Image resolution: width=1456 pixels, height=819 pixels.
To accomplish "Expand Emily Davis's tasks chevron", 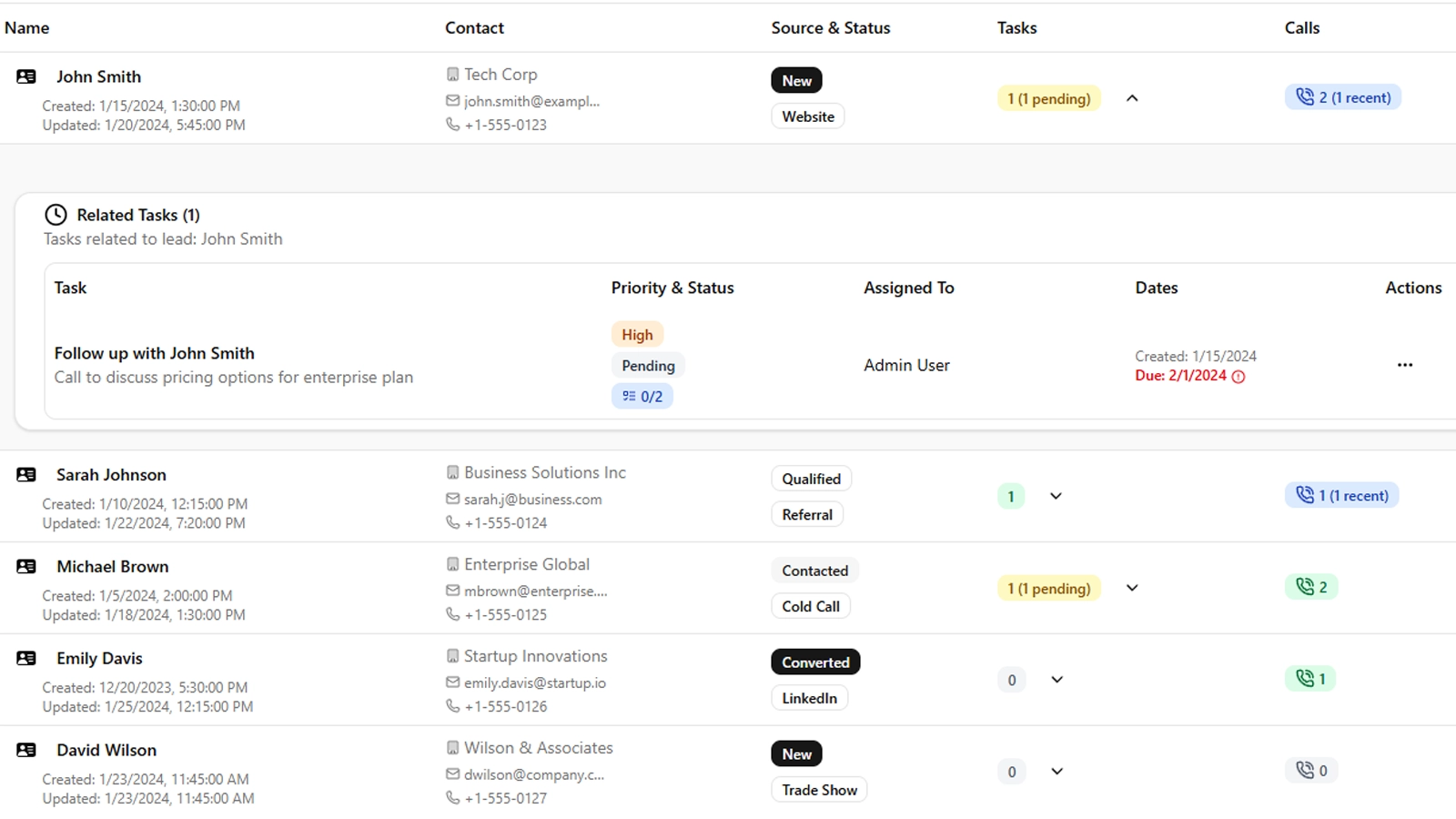I will click(x=1057, y=680).
